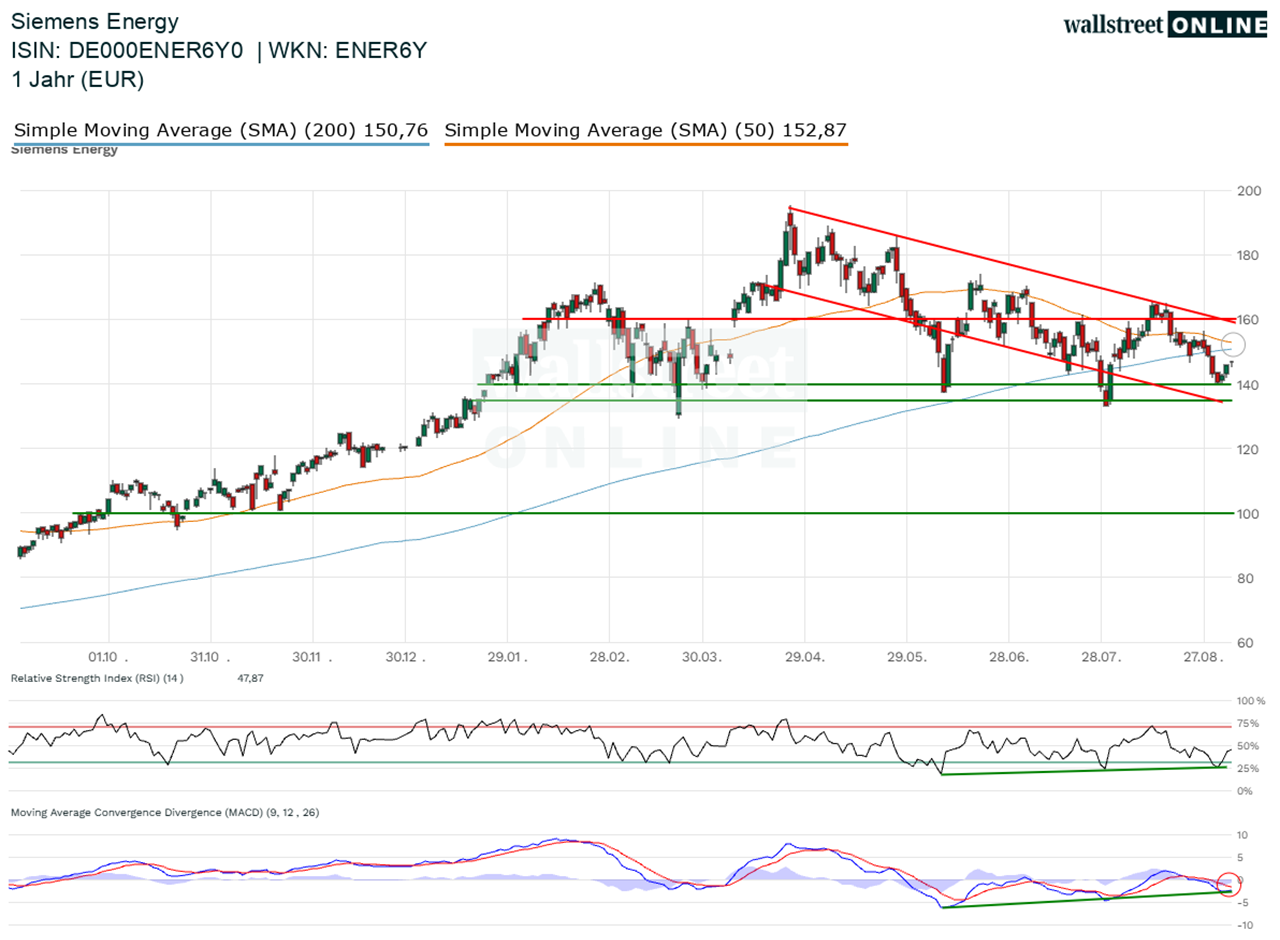Click the Relative Strength Index (RSI) (14) label
This screenshot has height=940, width=1280.
[x=96, y=678]
